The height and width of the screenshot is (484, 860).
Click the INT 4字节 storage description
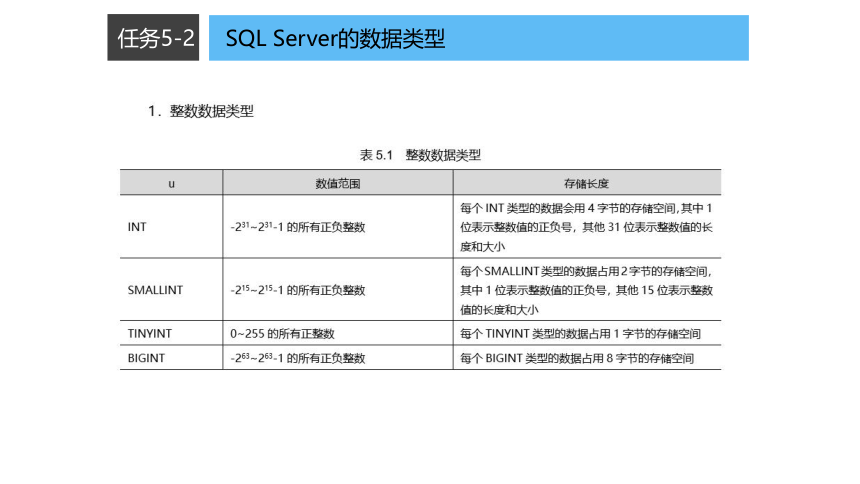(586, 227)
